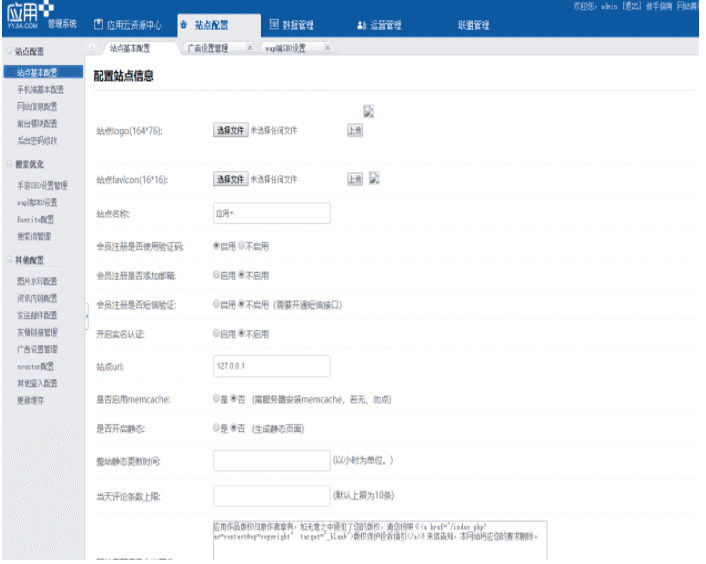The image size is (706, 564).
Task: Focus the 站点名称 input field
Action: pos(272,213)
